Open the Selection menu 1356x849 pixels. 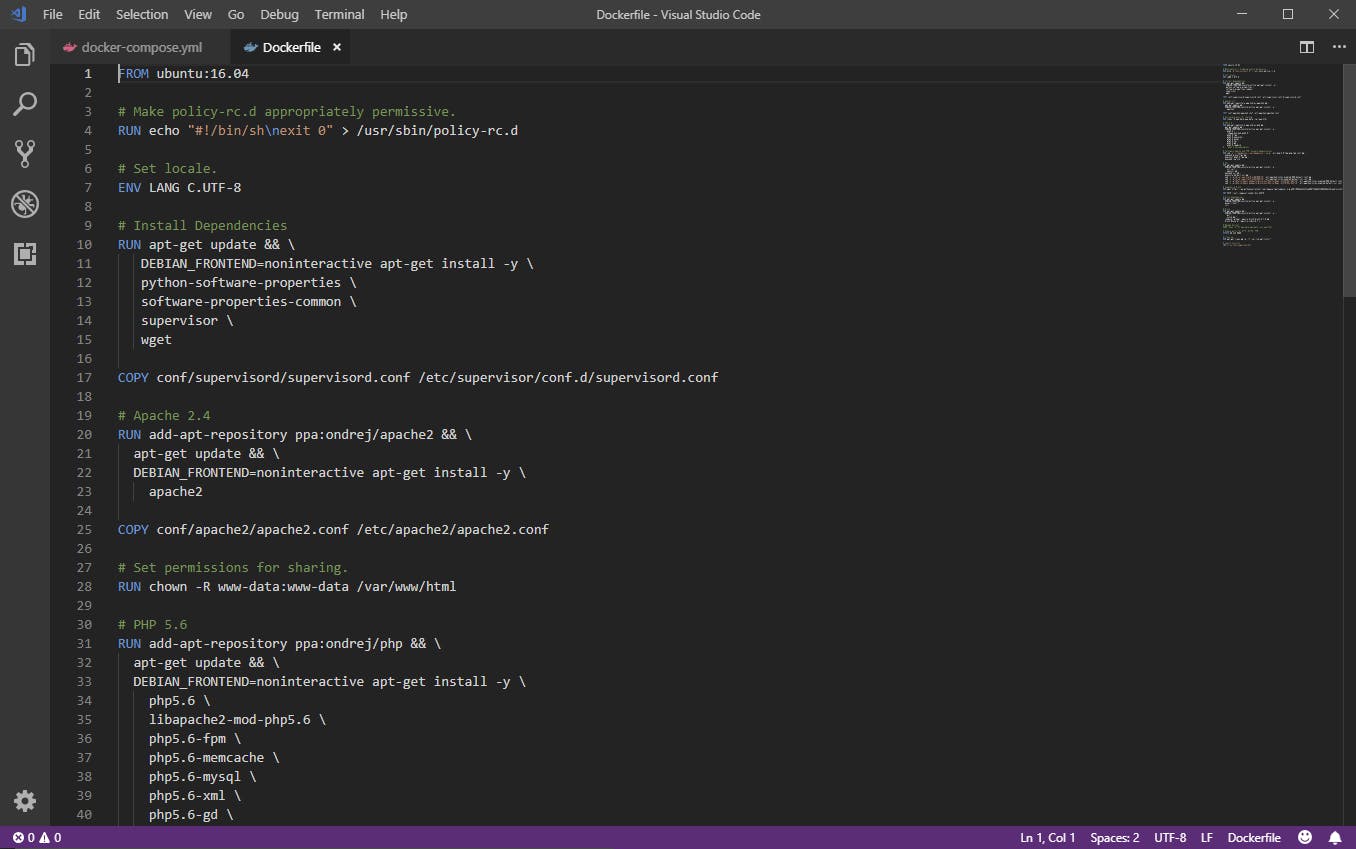tap(142, 14)
